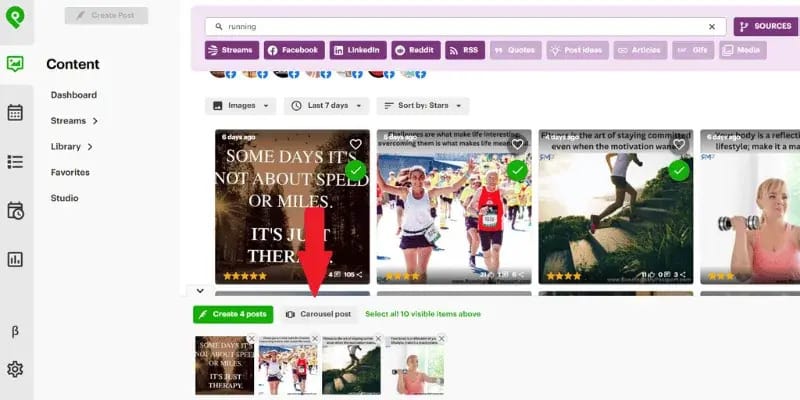Toggle the Gifs source filter

tap(693, 50)
